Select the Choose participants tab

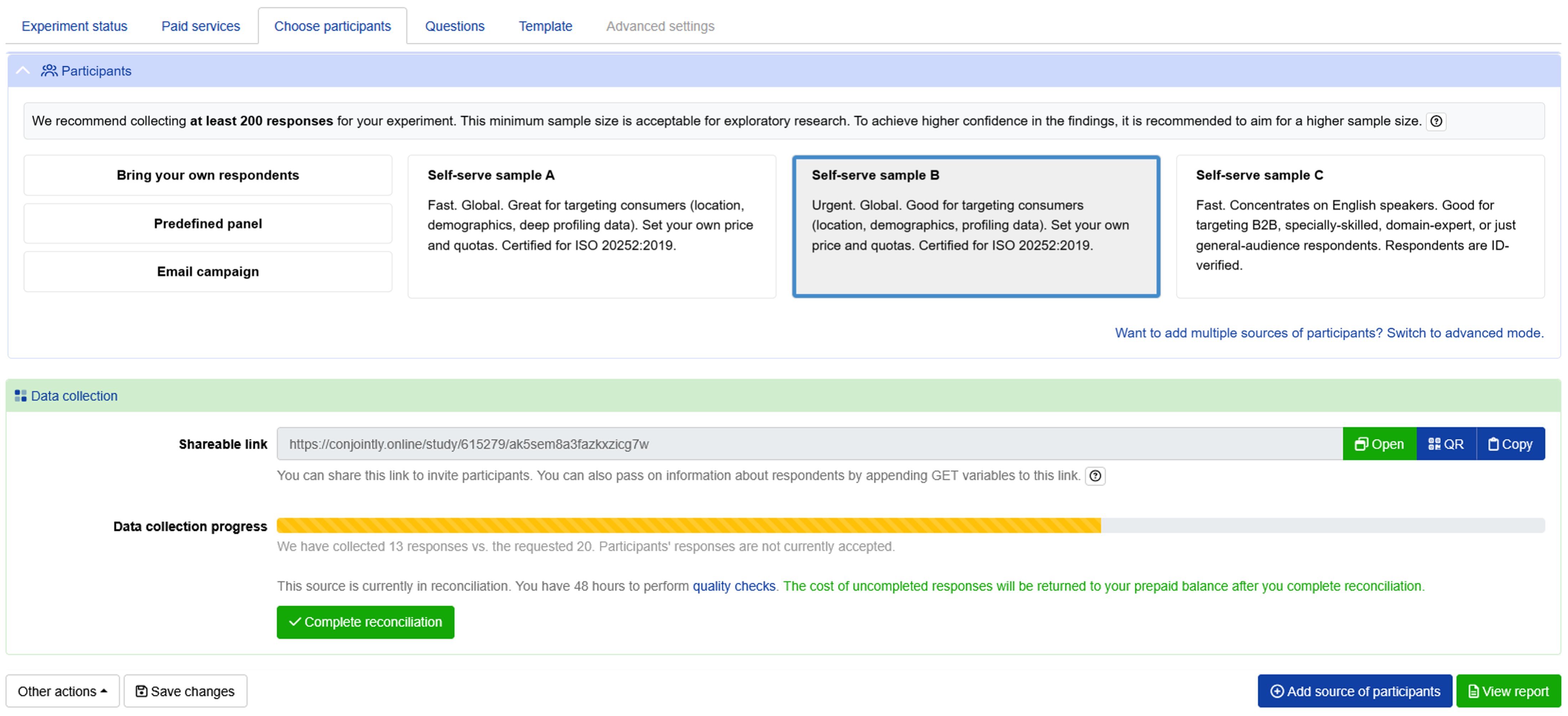click(332, 26)
